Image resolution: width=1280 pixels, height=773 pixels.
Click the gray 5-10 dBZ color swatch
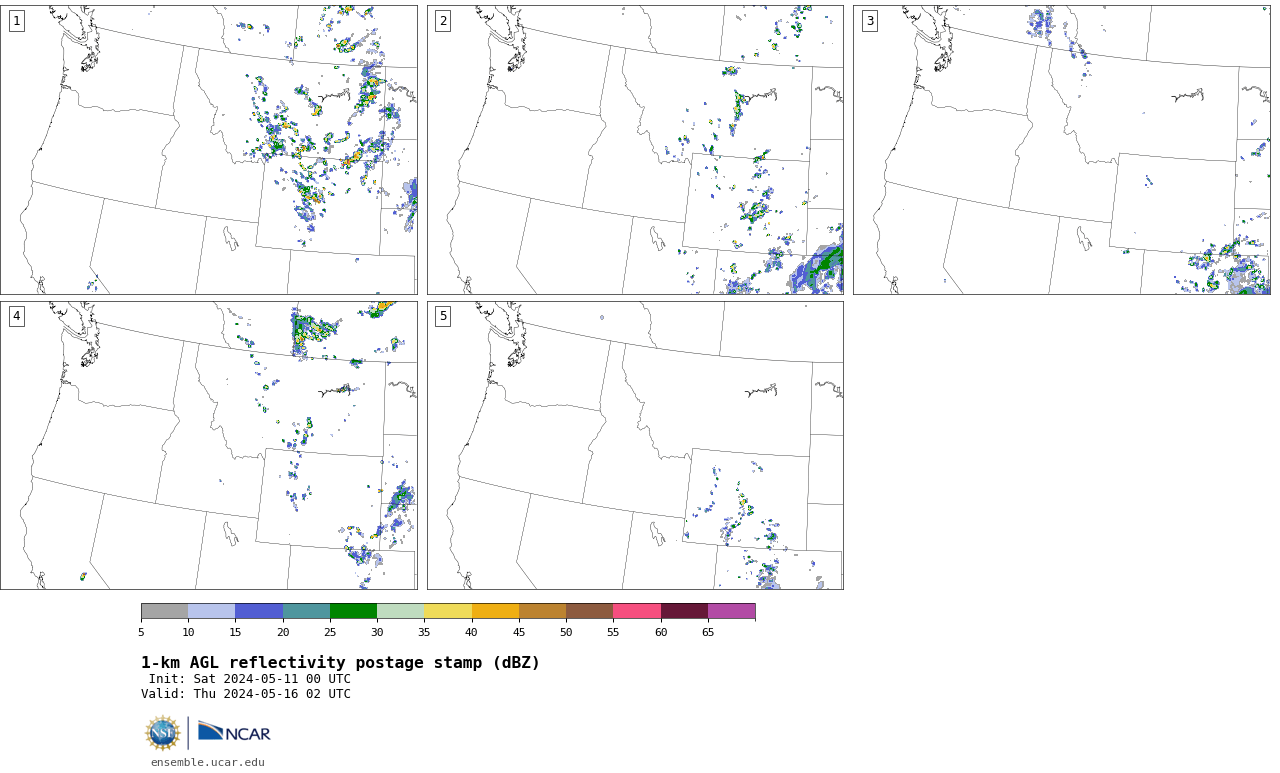click(164, 611)
